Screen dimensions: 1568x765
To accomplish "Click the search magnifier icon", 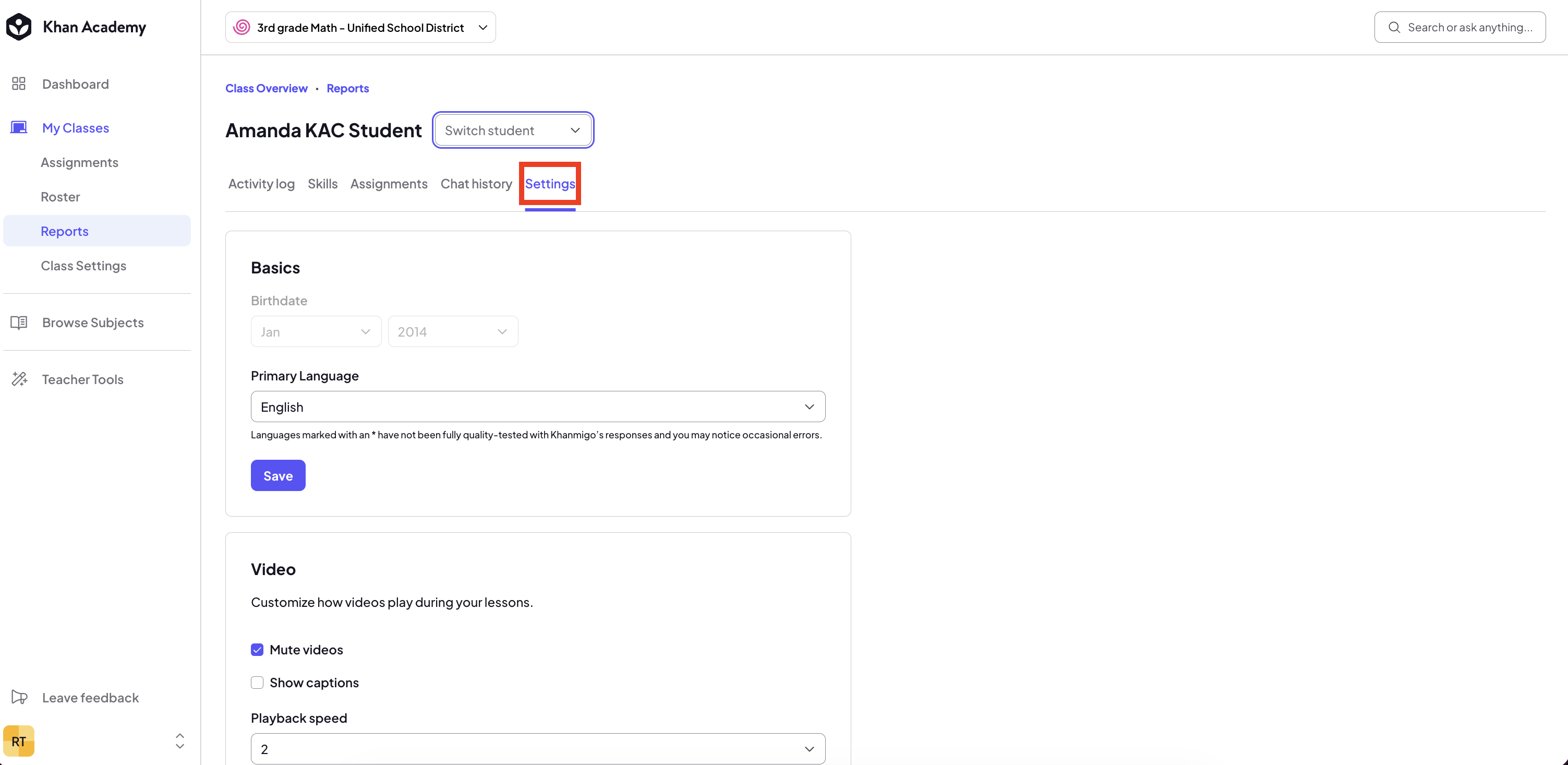I will [1394, 28].
